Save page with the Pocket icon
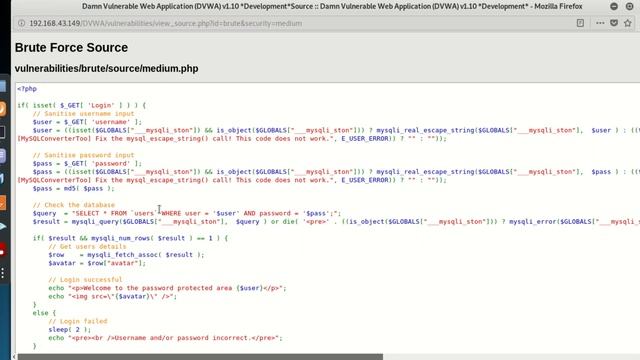The height and width of the screenshot is (360, 640). tap(614, 23)
